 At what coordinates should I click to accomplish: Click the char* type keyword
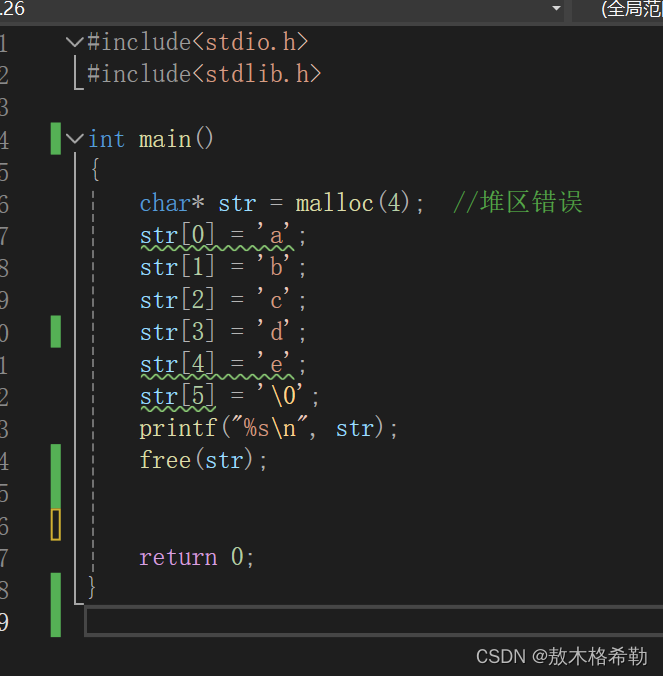(172, 203)
